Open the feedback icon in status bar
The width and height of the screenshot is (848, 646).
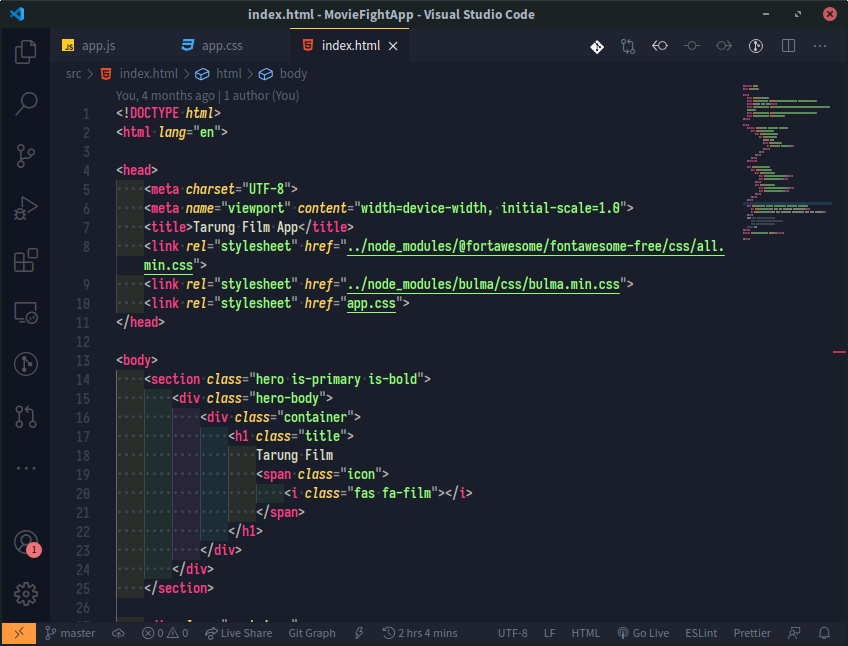(x=794, y=633)
